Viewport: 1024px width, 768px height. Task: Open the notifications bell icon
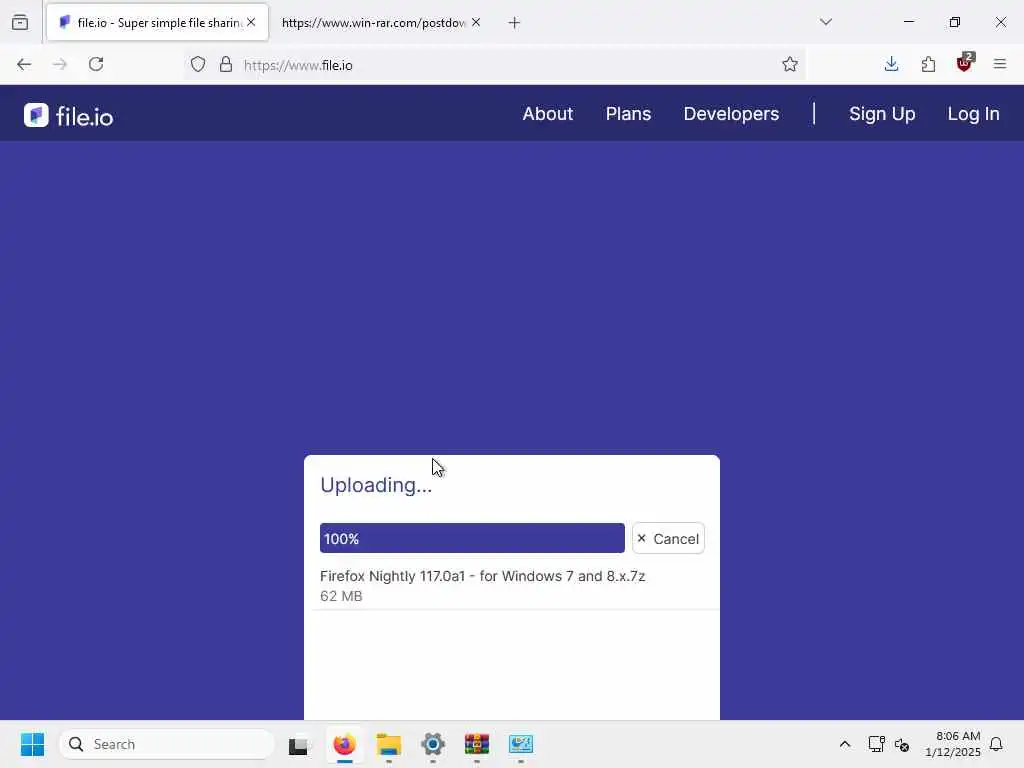(996, 744)
